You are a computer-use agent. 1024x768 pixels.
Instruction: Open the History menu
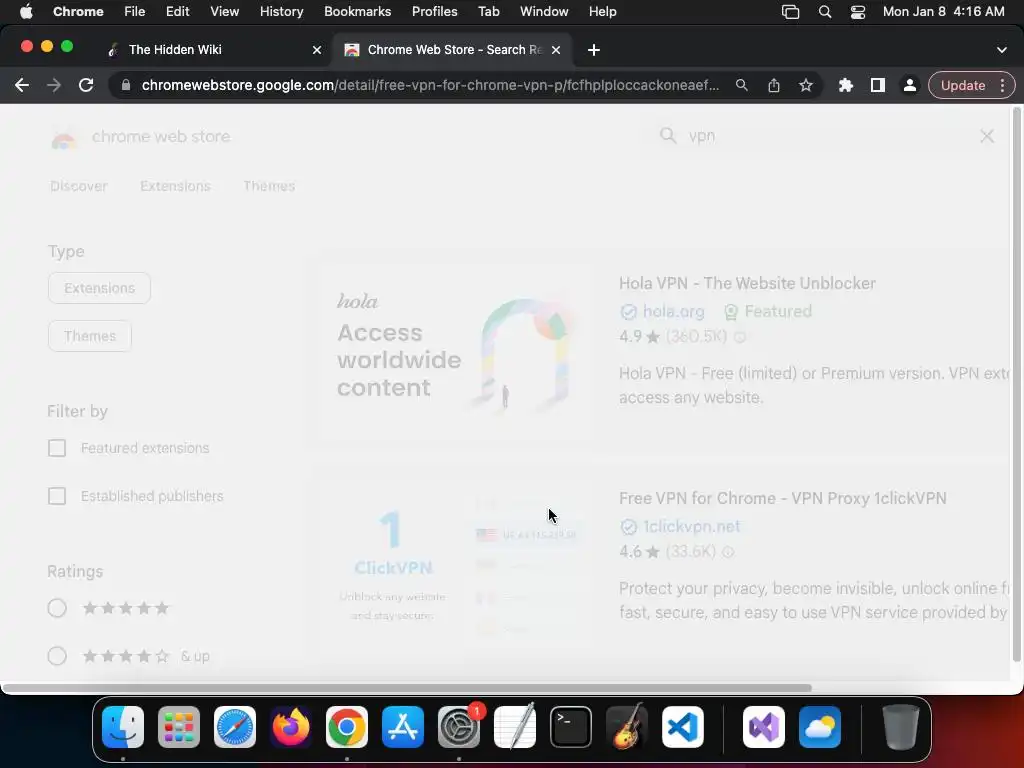[281, 12]
